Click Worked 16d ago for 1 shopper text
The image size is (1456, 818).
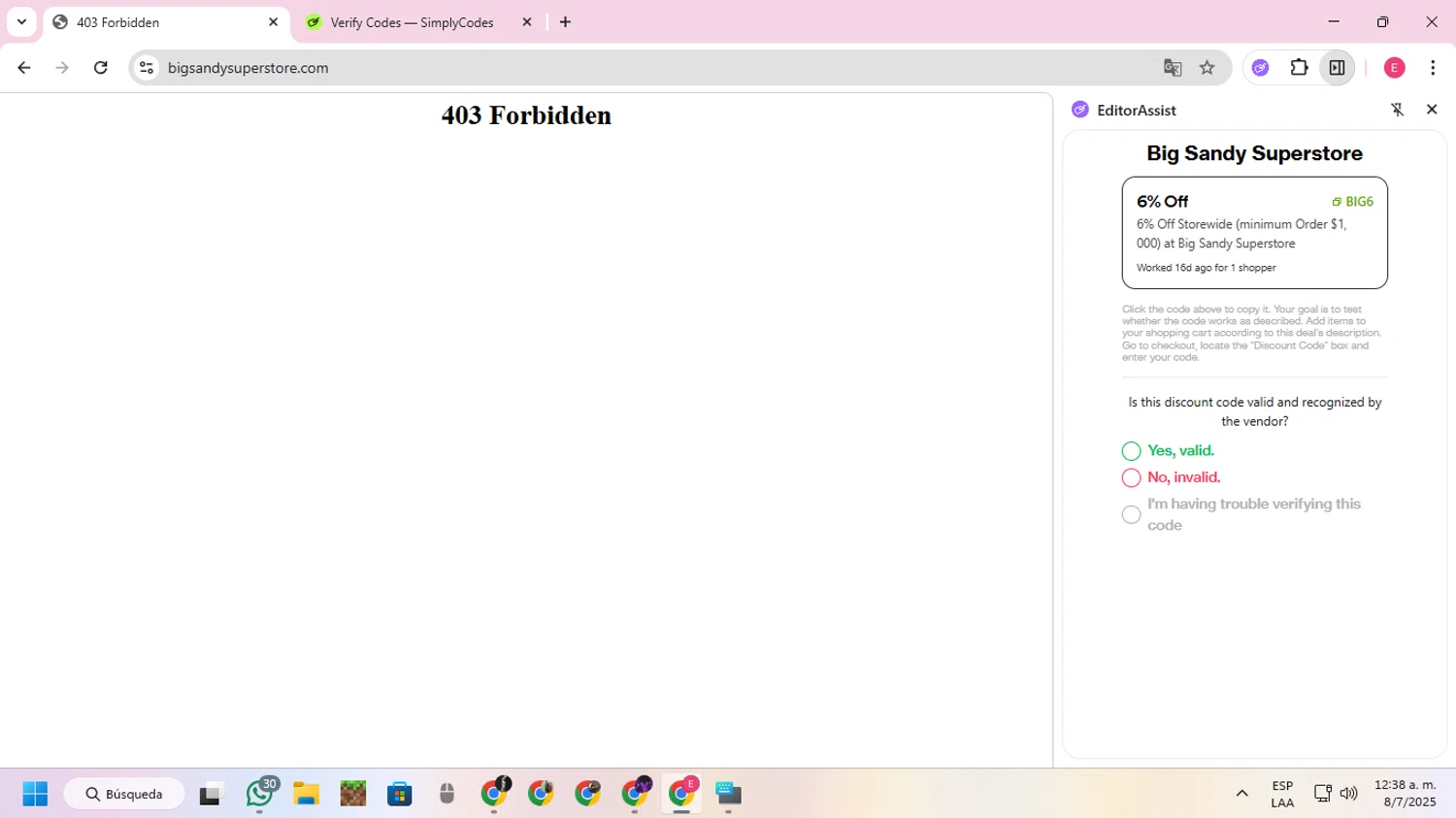(1206, 268)
